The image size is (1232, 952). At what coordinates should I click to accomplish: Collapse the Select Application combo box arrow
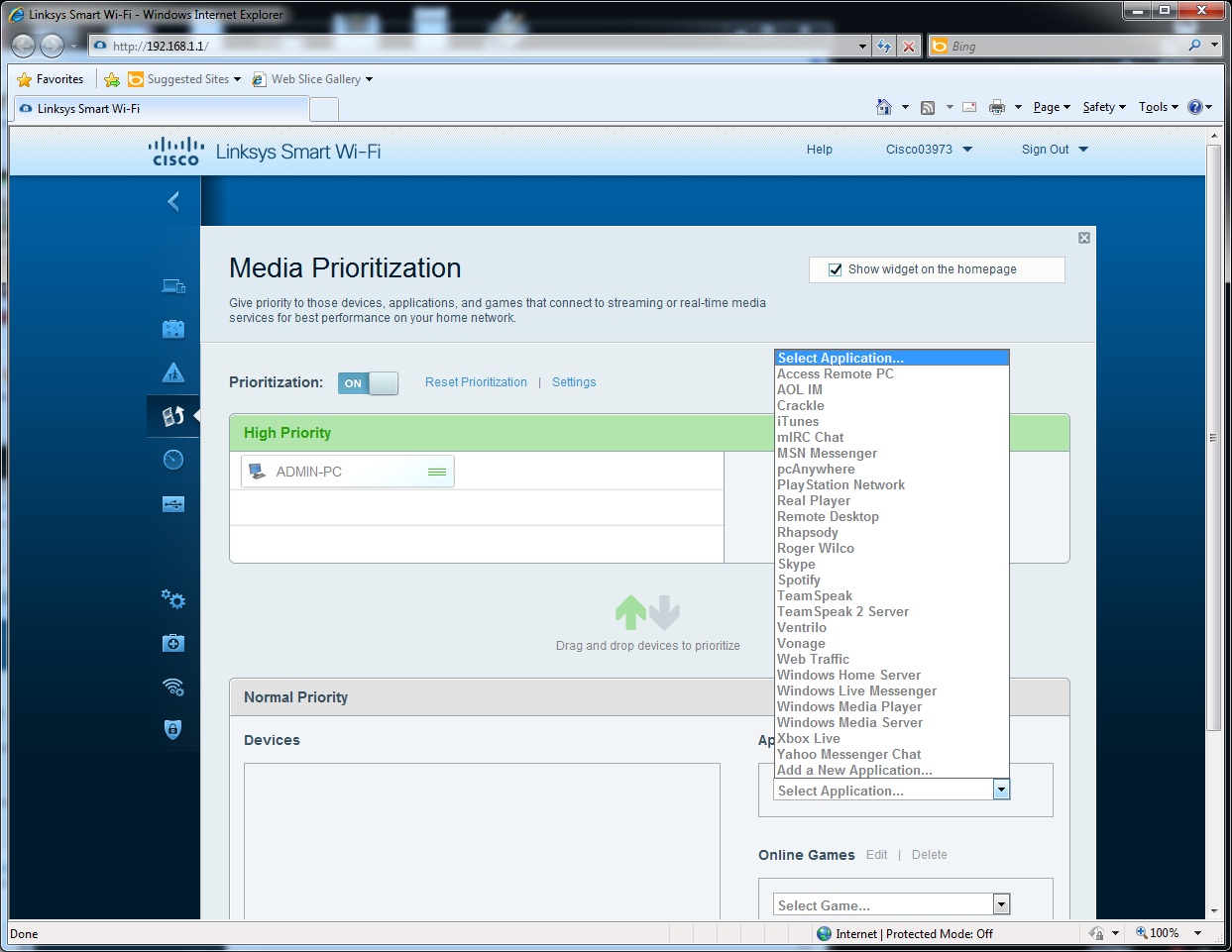click(x=1001, y=790)
